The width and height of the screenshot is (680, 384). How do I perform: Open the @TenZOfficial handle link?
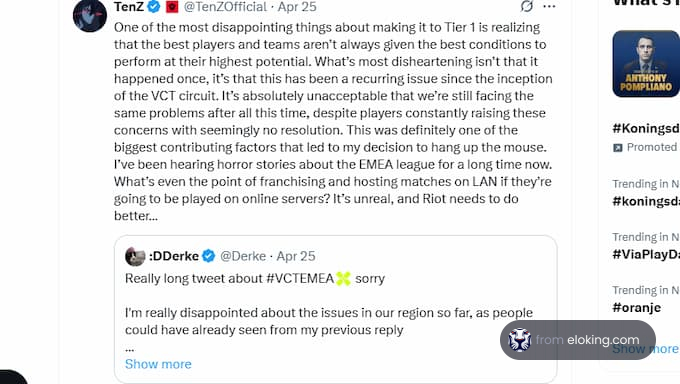pos(225,7)
